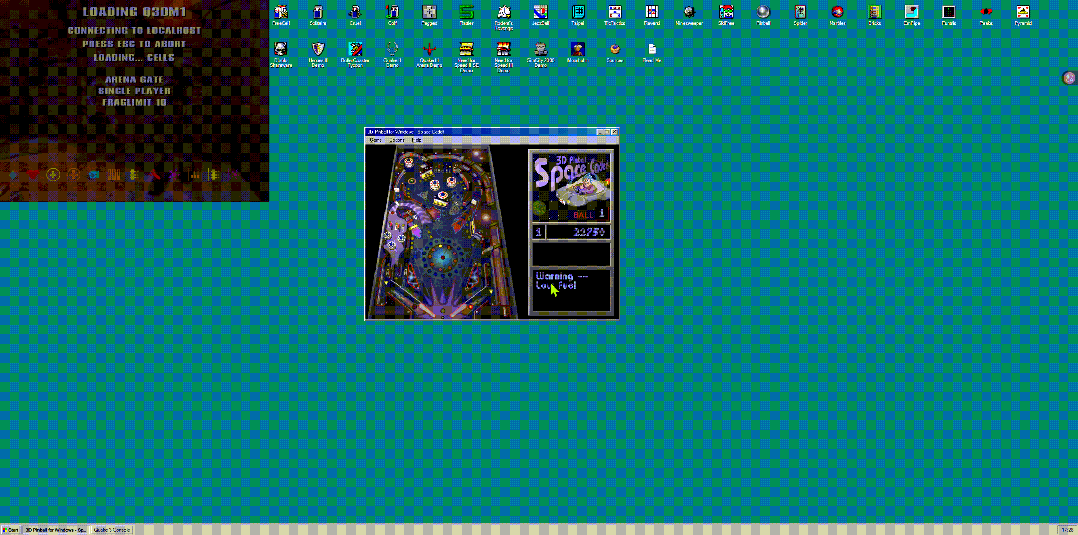The height and width of the screenshot is (535, 1078).
Task: Click the taskbar clock
Action: pyautogui.click(x=1068, y=530)
